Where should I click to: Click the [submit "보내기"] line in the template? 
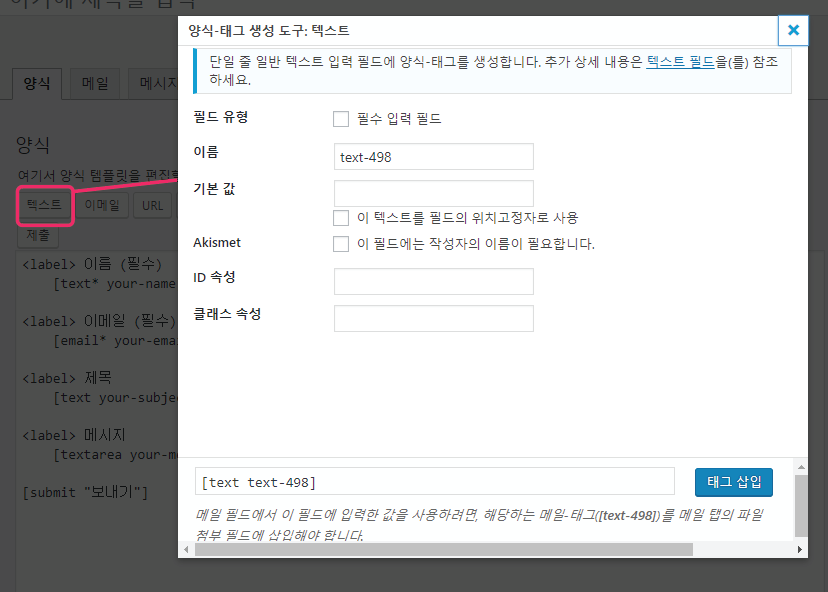coord(85,492)
